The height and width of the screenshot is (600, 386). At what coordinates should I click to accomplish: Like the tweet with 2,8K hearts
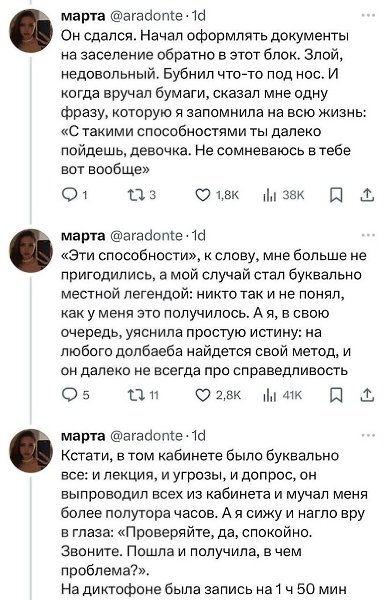point(218,395)
